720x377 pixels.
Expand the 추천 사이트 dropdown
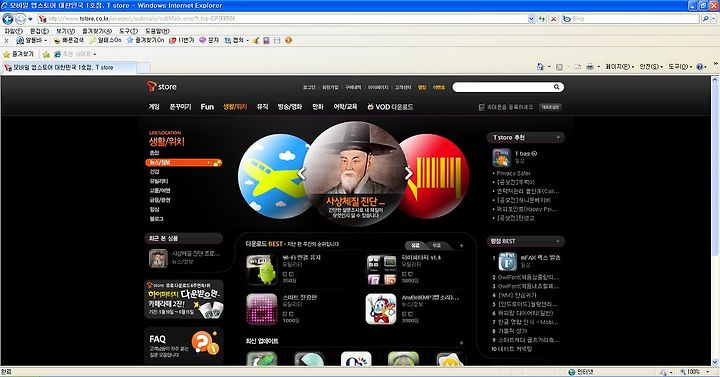(x=95, y=54)
